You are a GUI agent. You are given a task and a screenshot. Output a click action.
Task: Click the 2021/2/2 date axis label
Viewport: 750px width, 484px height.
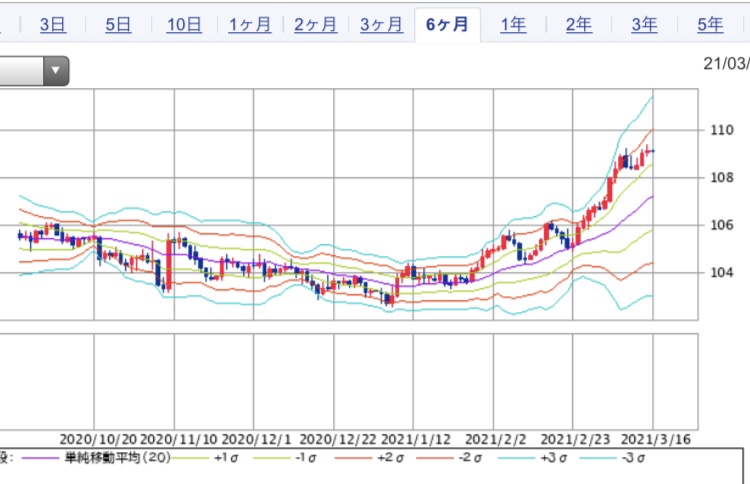coord(496,440)
